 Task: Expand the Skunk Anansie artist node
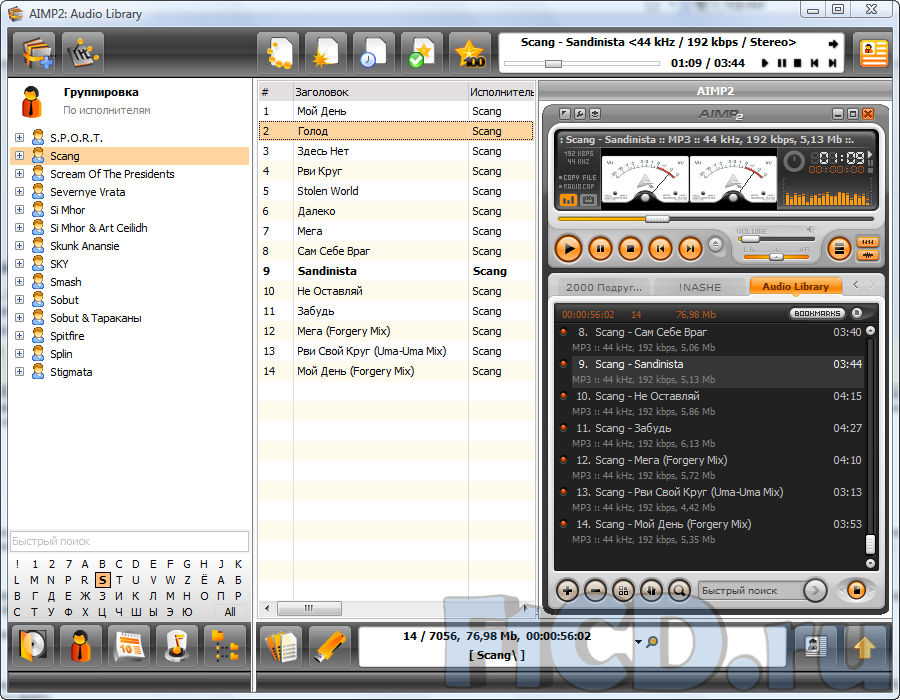pos(20,246)
